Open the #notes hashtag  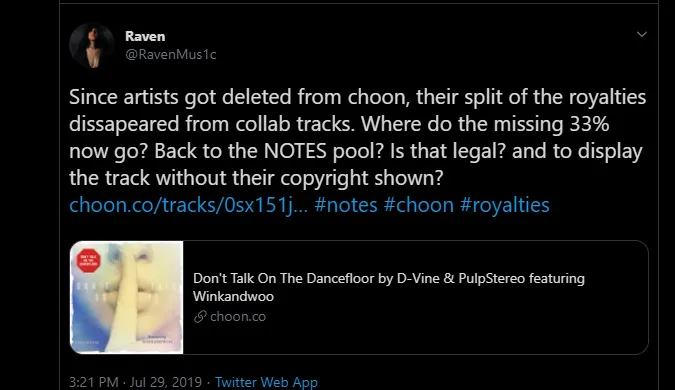(346, 205)
